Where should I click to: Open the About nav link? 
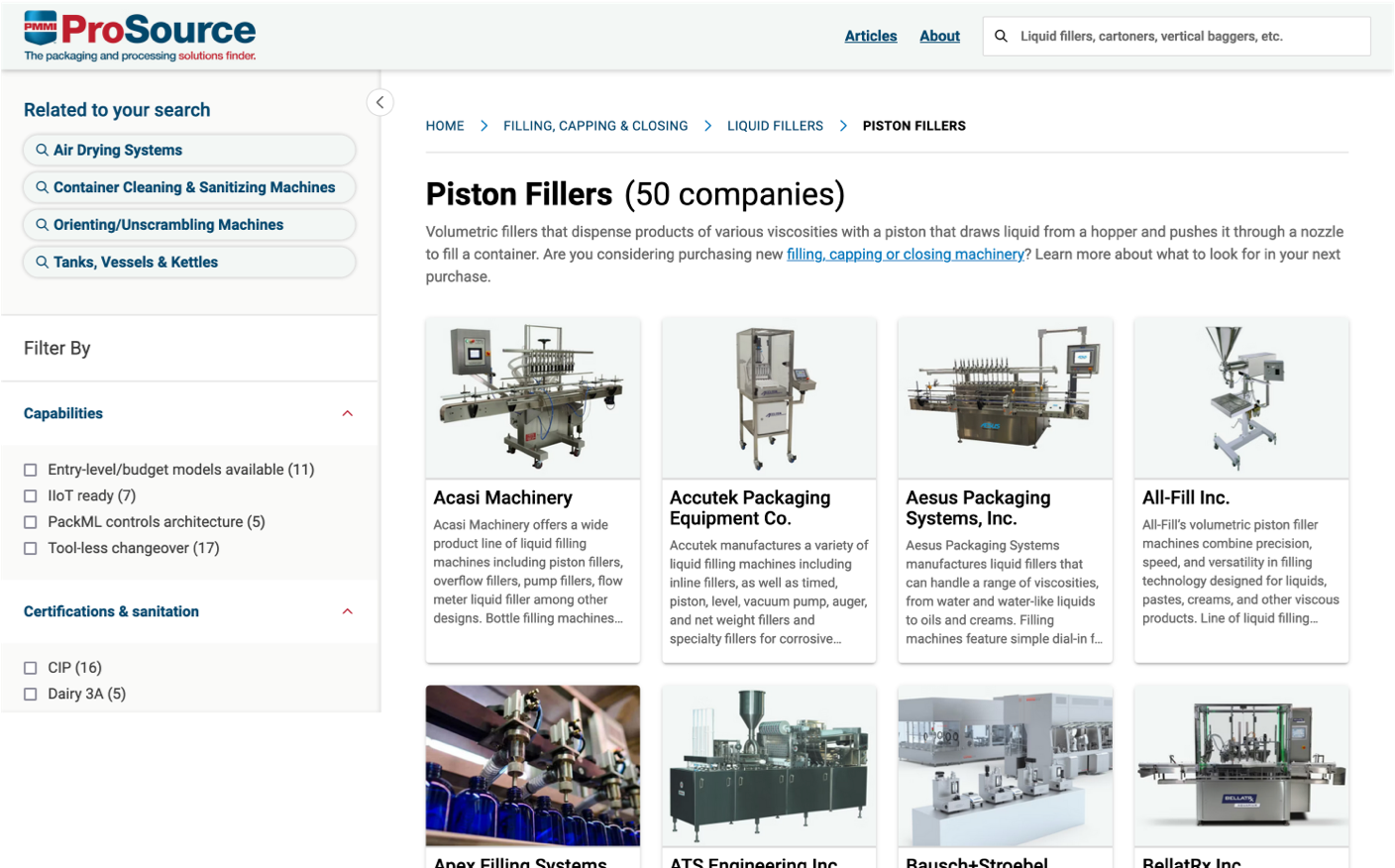click(x=939, y=36)
